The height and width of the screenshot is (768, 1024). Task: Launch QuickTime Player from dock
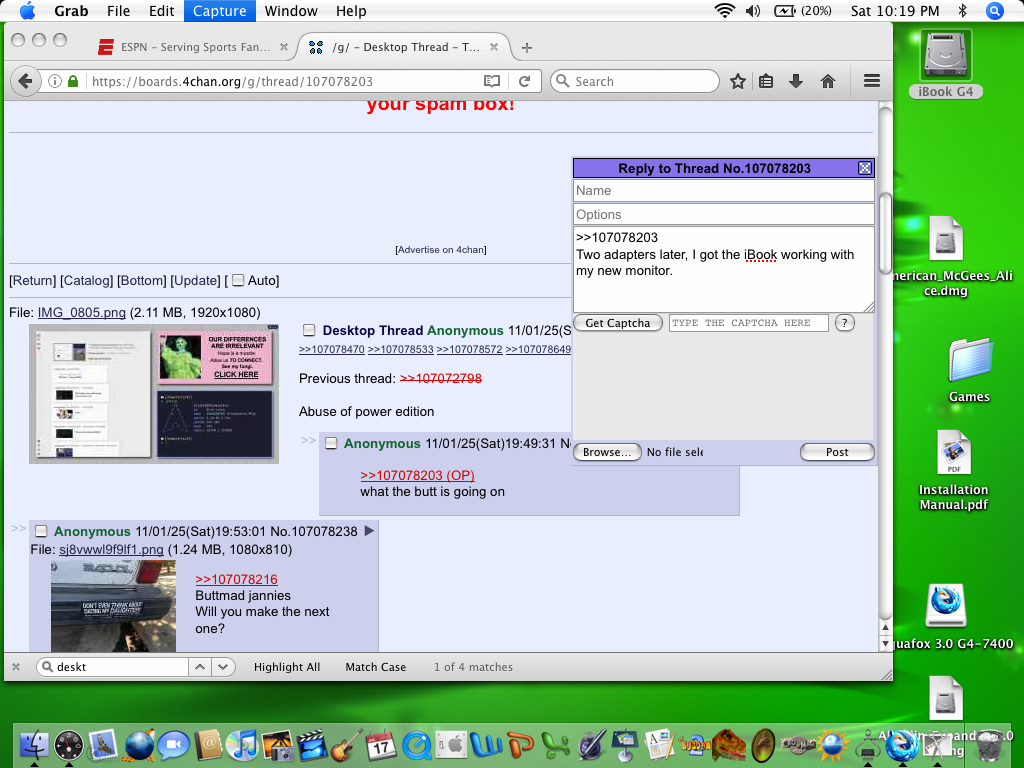point(416,746)
